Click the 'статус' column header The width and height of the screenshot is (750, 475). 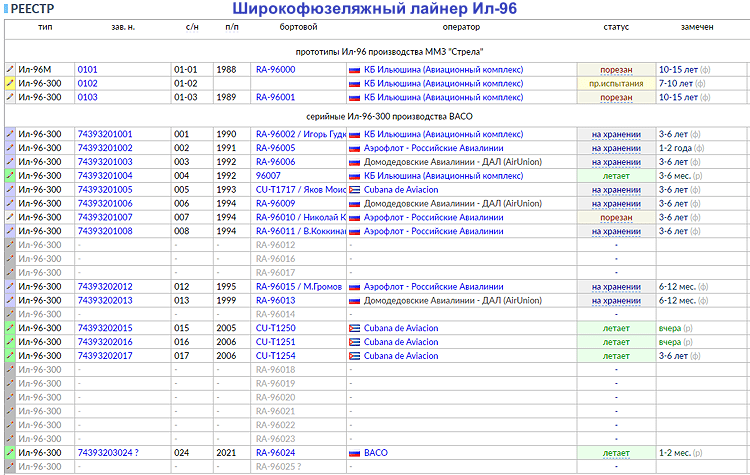pyautogui.click(x=616, y=27)
